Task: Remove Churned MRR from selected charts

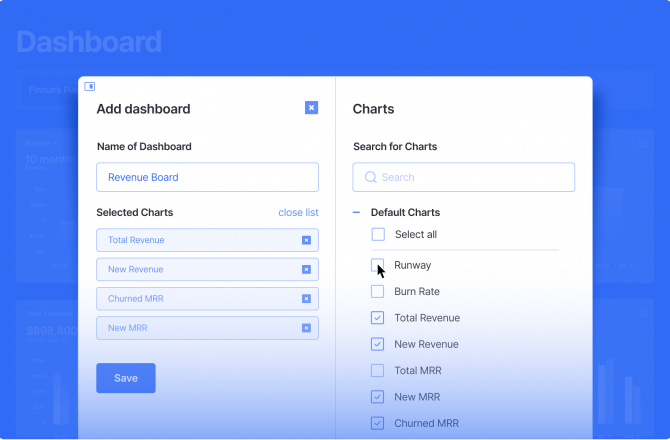Action: click(x=306, y=298)
